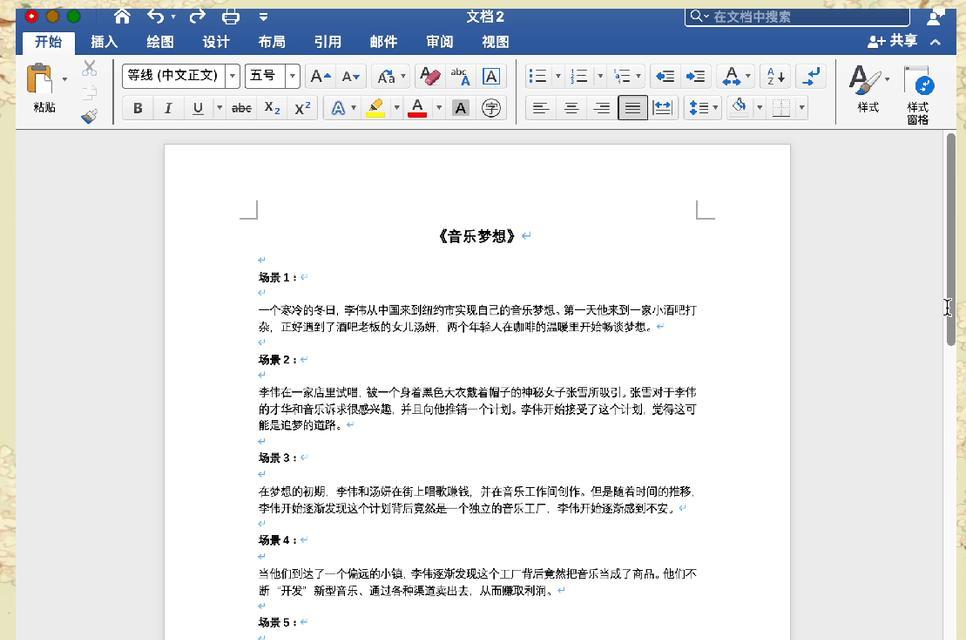Toggle character shading A icon

coord(460,108)
